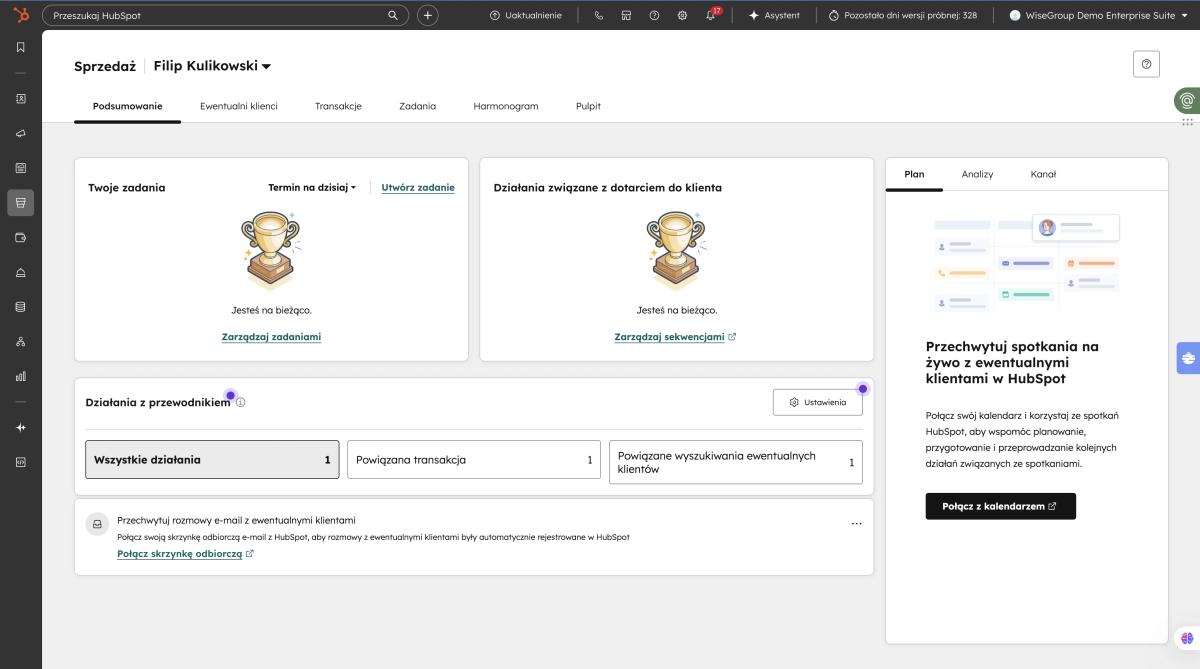
Task: Open the three-dot menu on email card
Action: click(856, 524)
